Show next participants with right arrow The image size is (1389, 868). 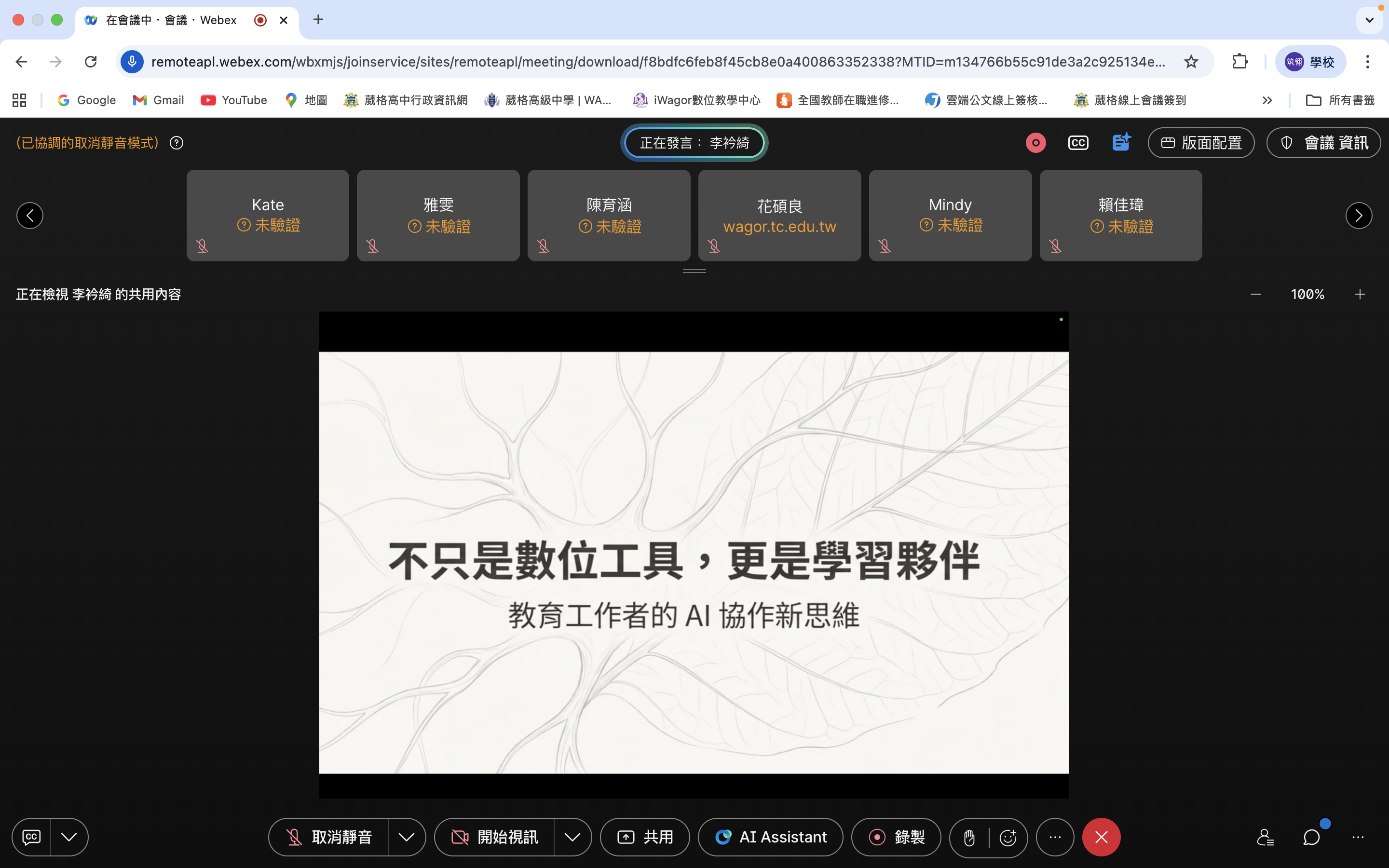[x=1358, y=216]
